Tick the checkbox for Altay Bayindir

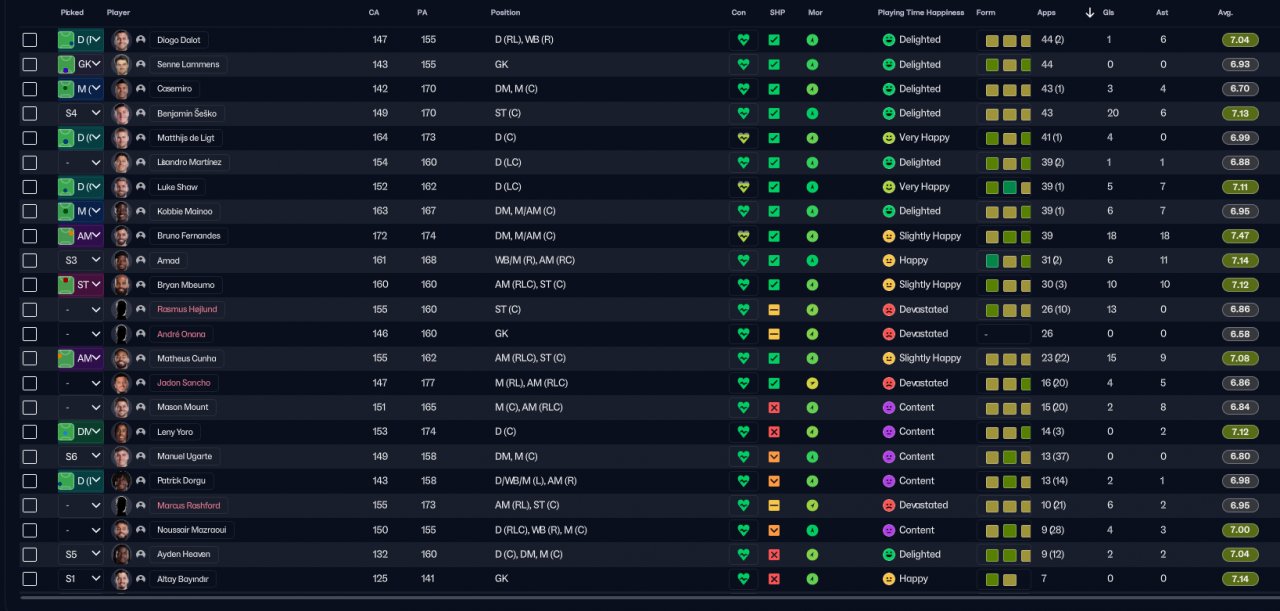click(30, 579)
